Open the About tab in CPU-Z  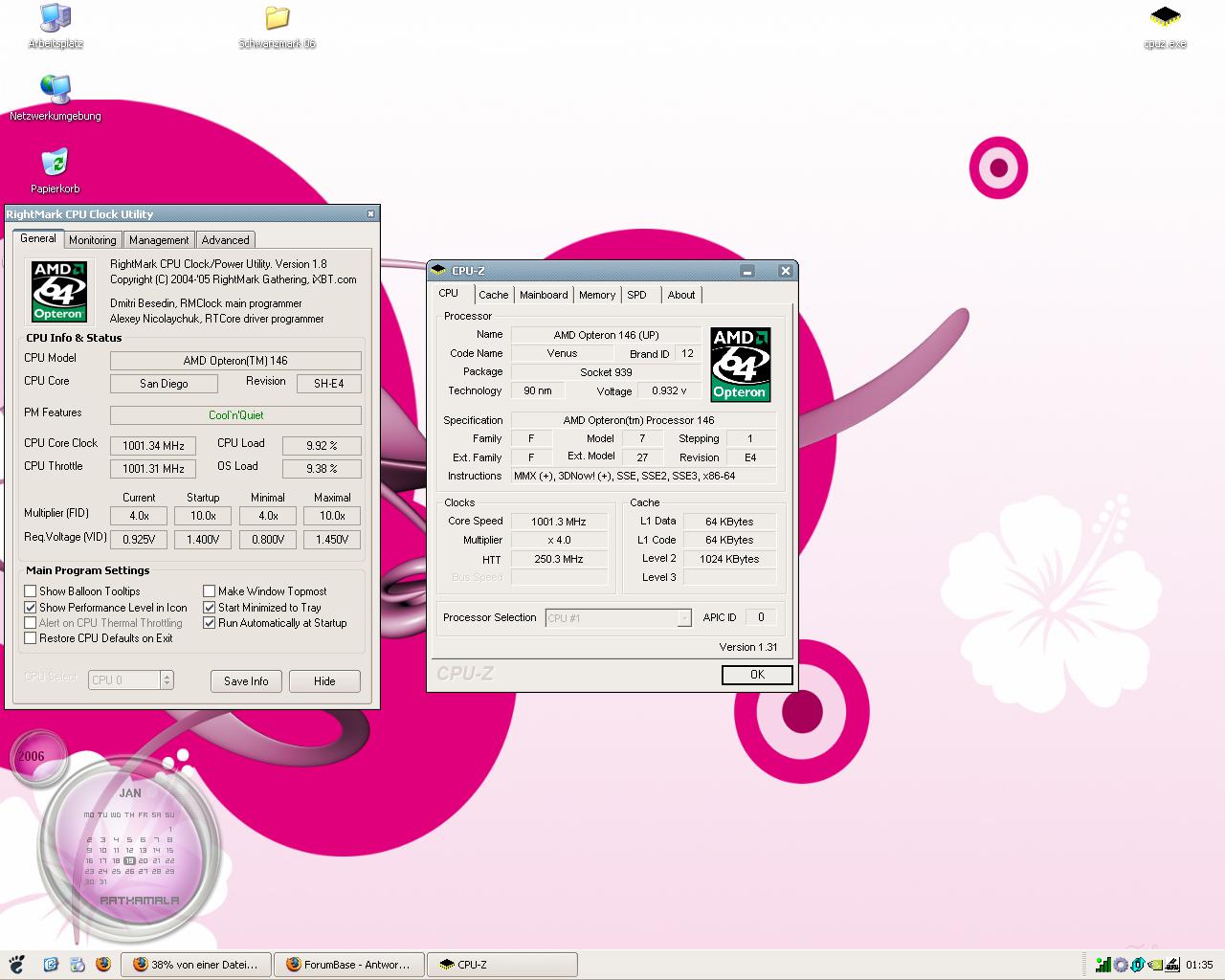pos(681,295)
